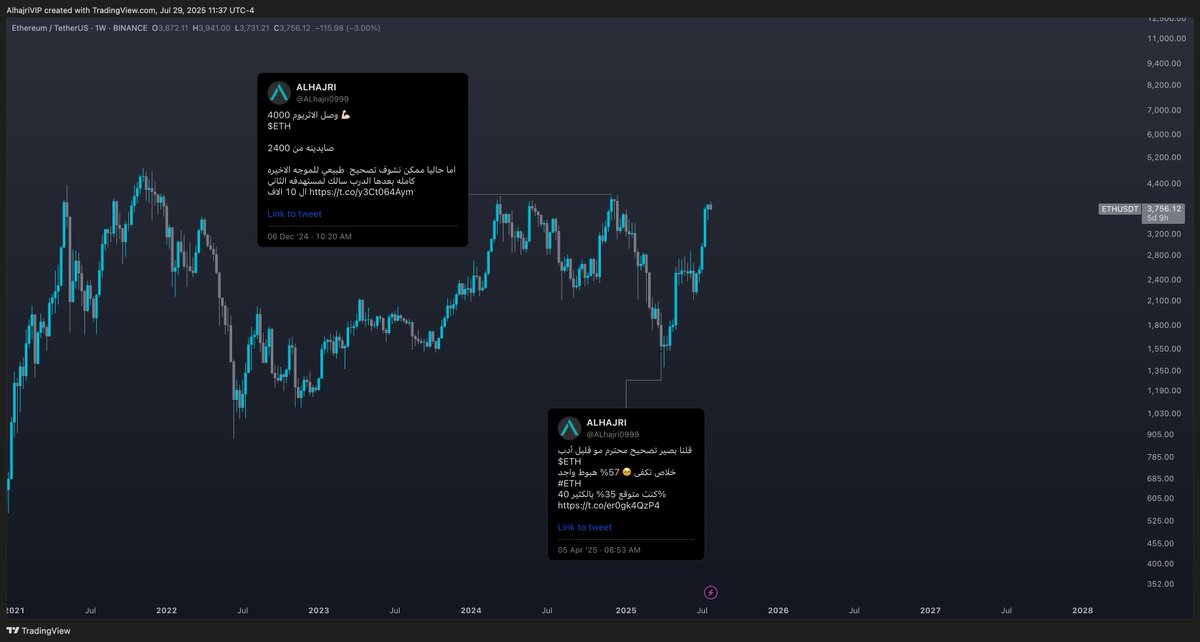Open Link to tweet in the 05 Apr '25 card
1200x642 pixels.
(585, 527)
